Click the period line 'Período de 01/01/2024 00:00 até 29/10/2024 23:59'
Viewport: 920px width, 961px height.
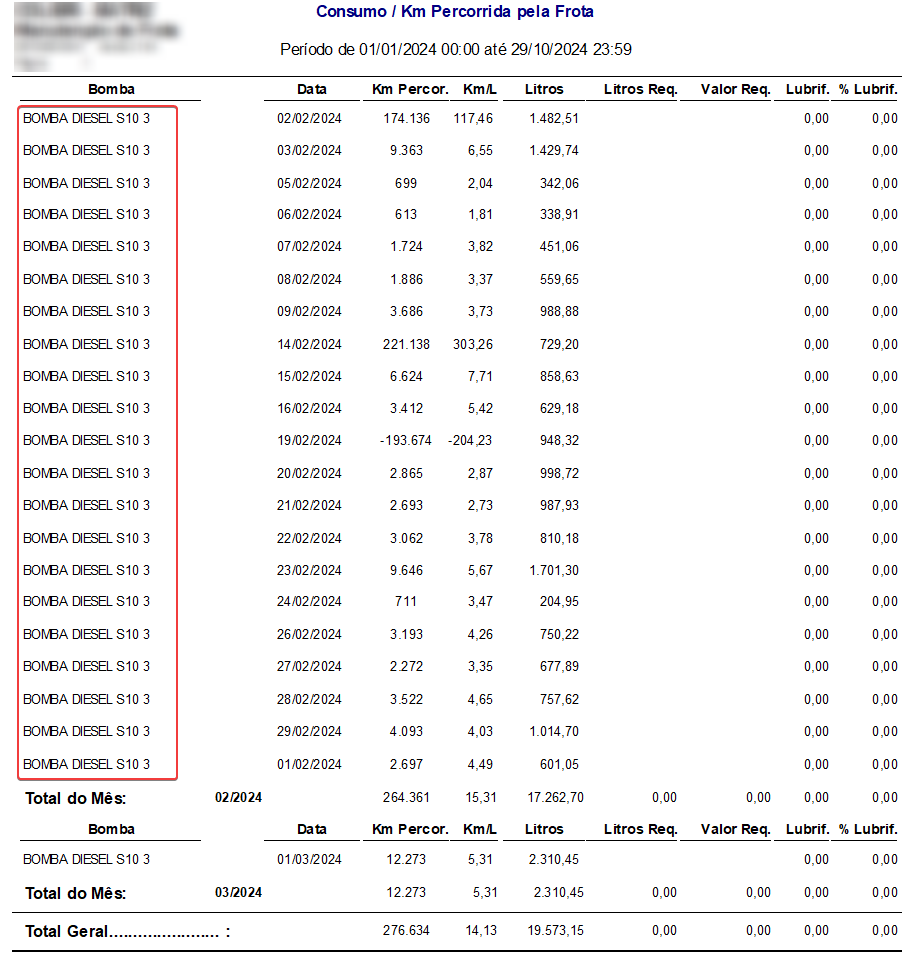(x=455, y=49)
